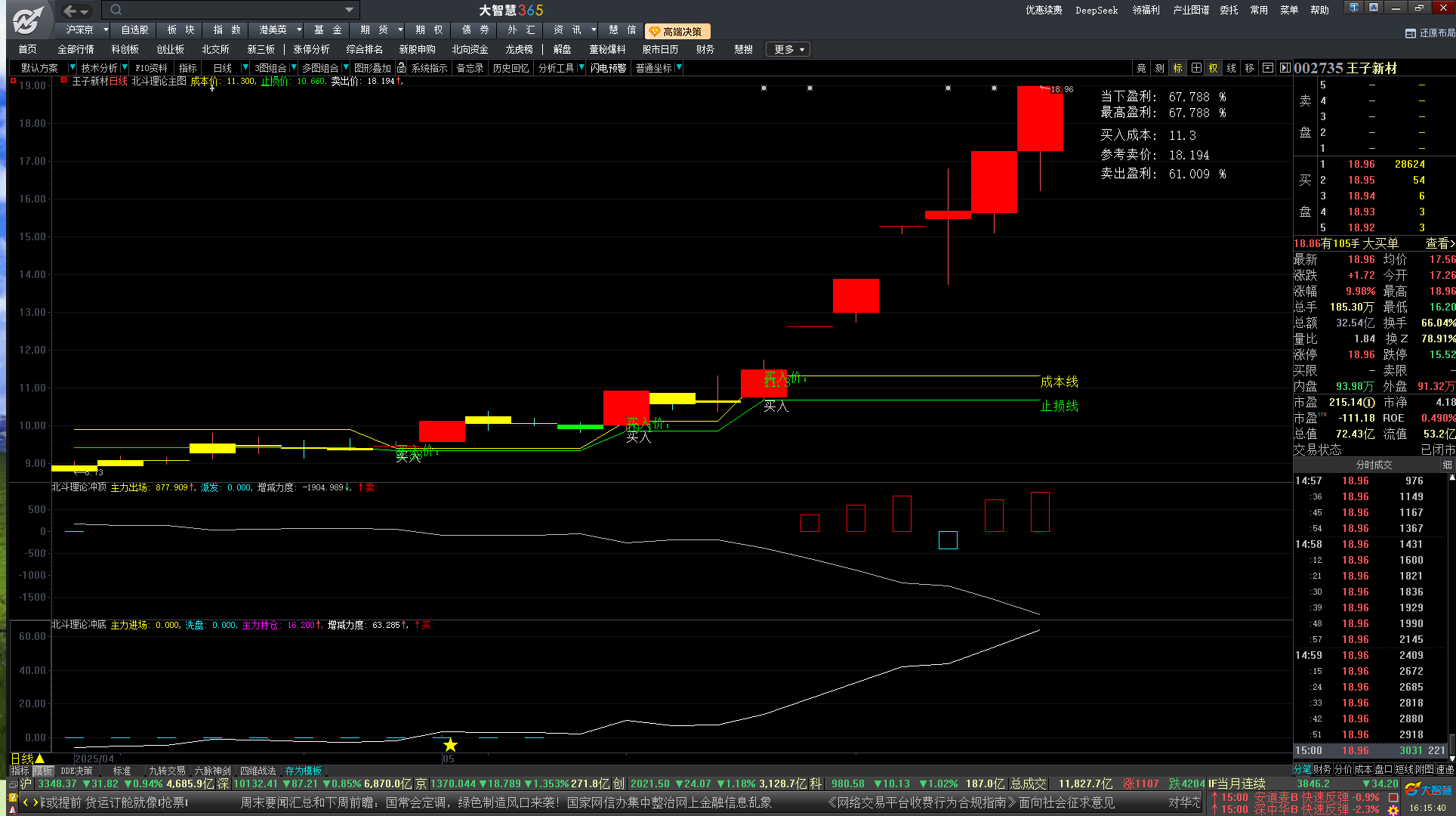Open the 帮助 menu
The width and height of the screenshot is (1456, 816).
[1319, 10]
